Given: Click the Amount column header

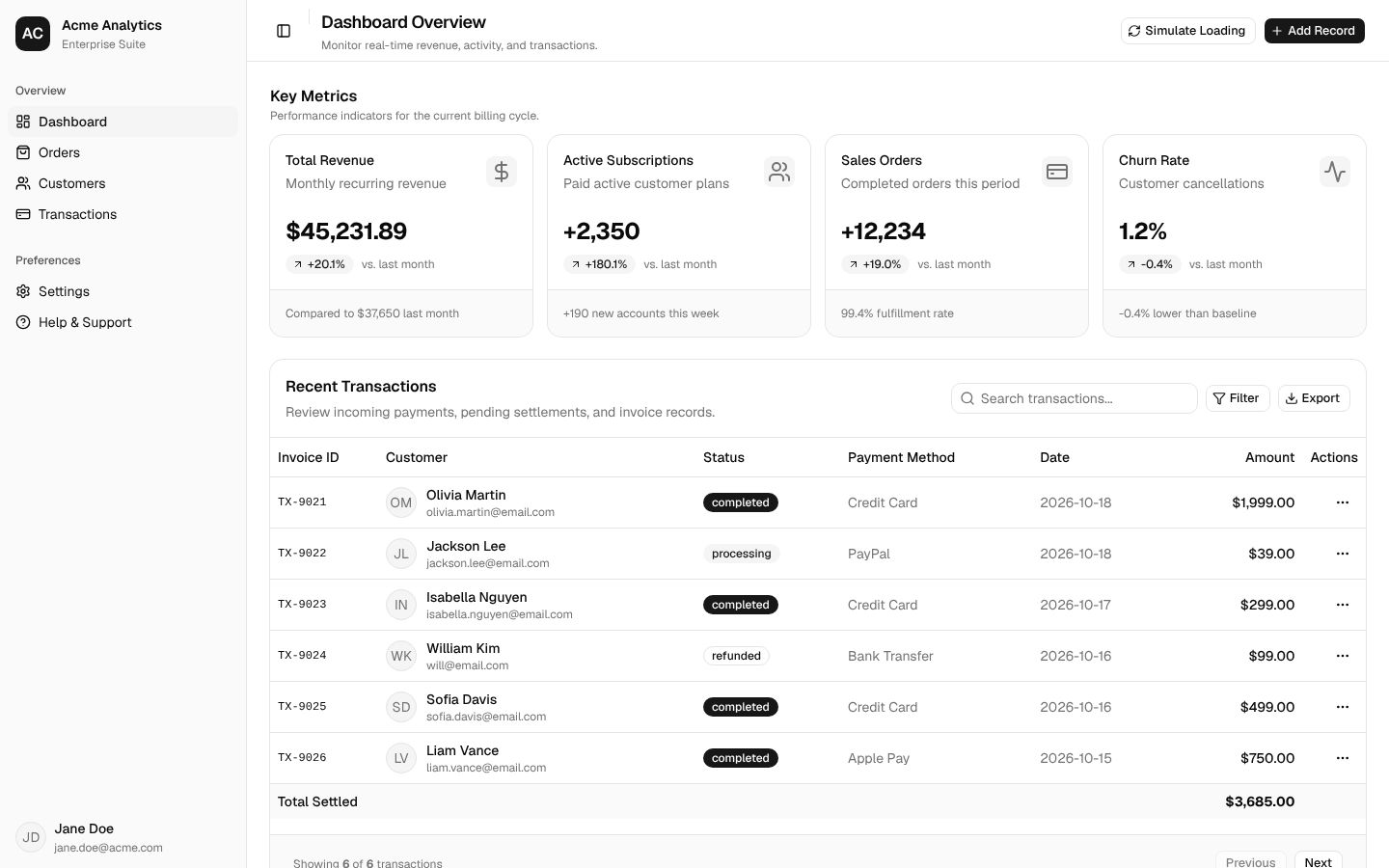Looking at the screenshot, I should (1269, 457).
